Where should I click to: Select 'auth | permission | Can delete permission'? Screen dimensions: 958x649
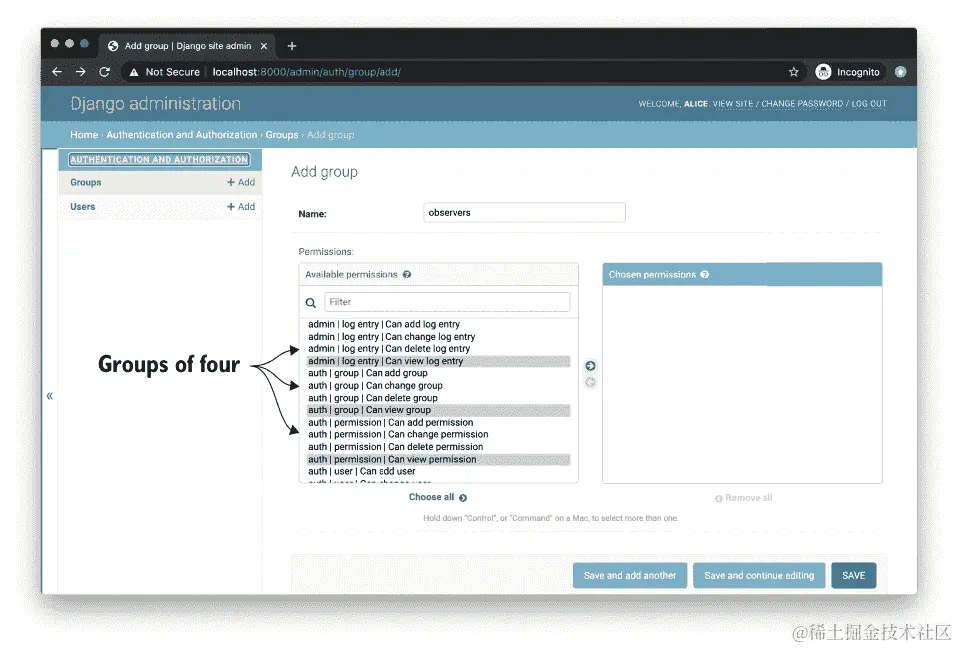pos(438,447)
